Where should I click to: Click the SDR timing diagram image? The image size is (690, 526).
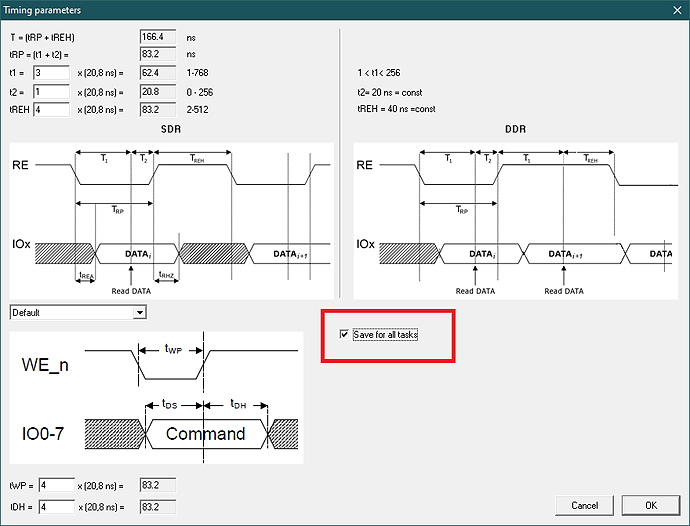172,221
